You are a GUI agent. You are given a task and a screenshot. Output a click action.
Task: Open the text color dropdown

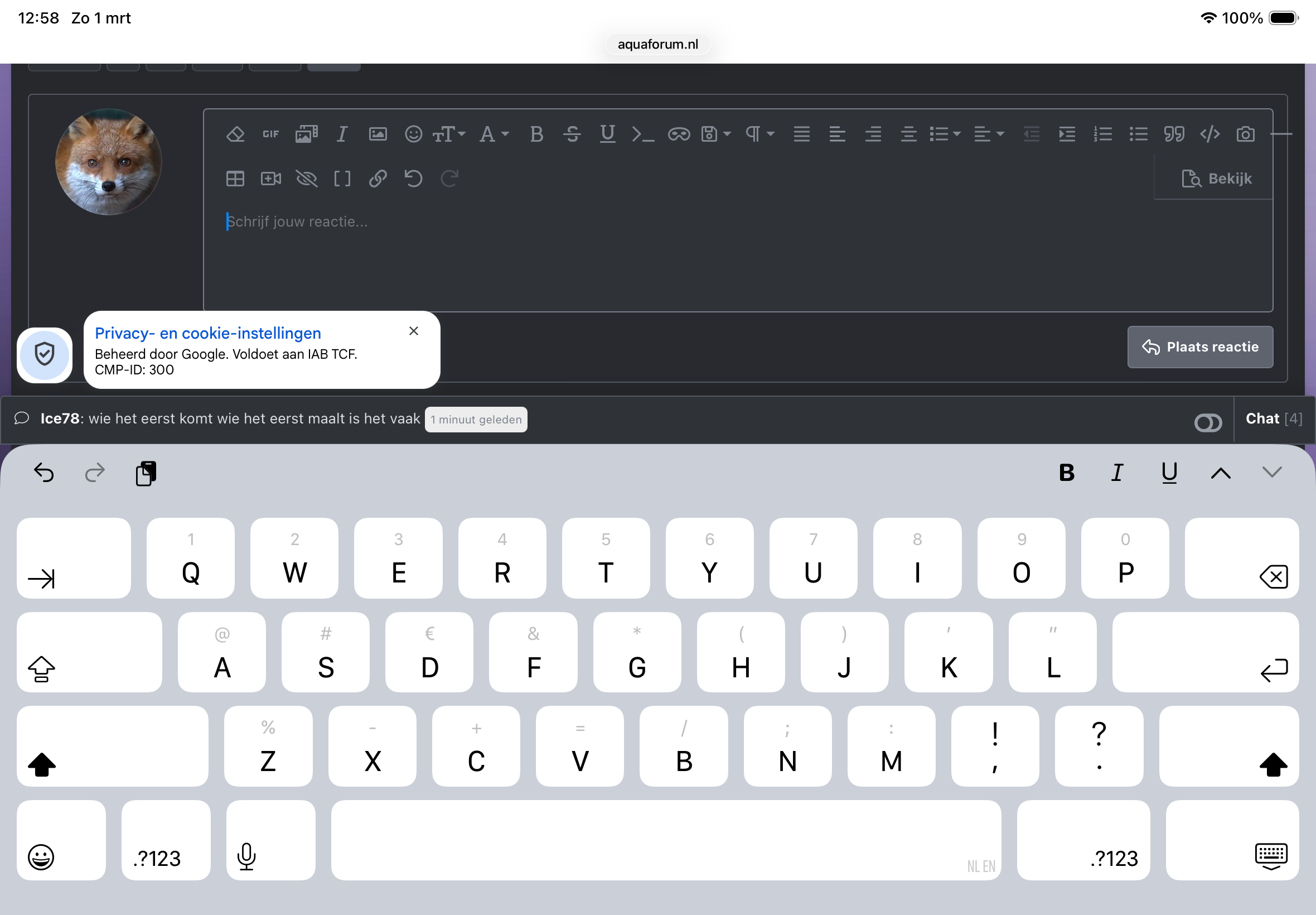click(494, 134)
